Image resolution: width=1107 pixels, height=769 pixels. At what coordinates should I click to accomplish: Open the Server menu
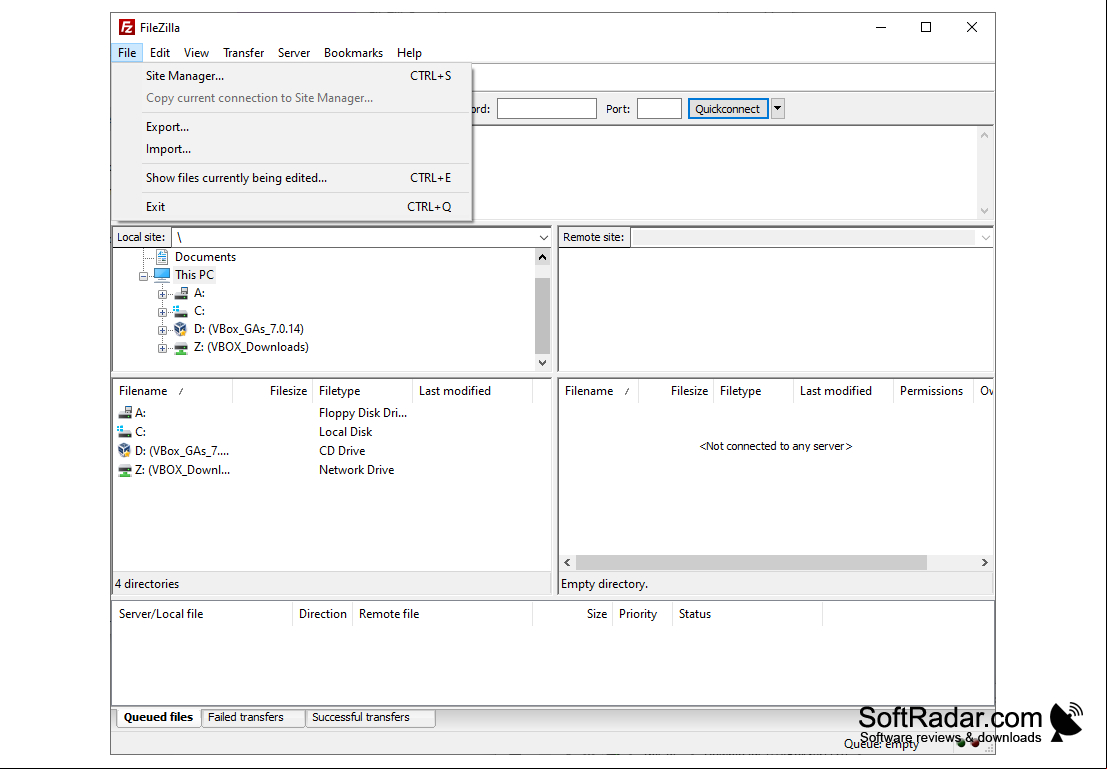294,53
